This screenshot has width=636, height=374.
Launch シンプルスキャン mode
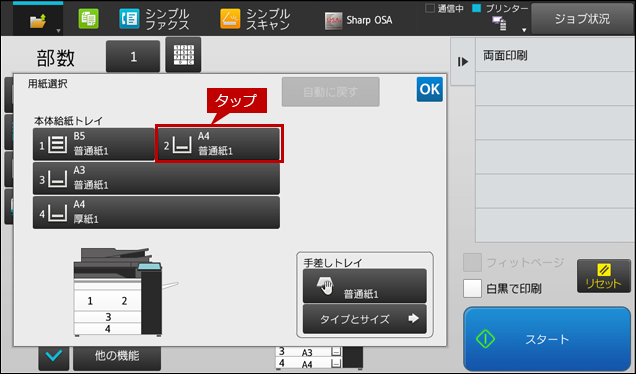(255, 19)
